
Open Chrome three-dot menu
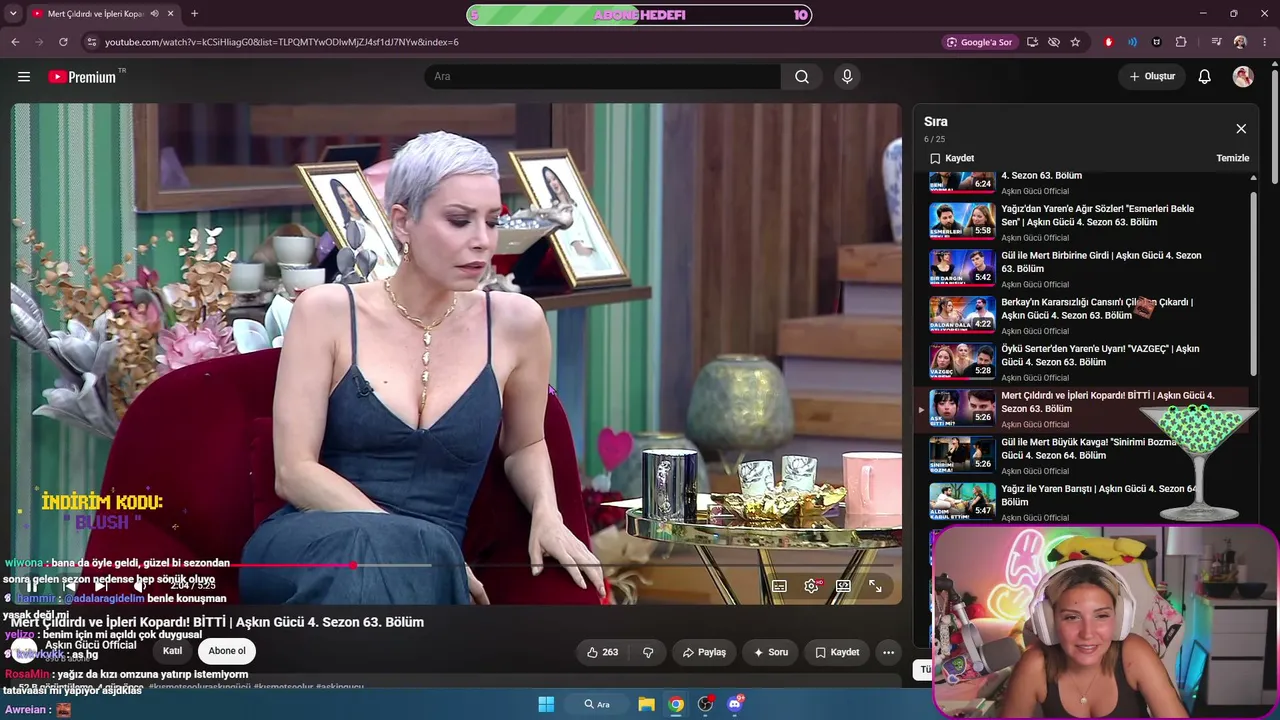[1265, 42]
